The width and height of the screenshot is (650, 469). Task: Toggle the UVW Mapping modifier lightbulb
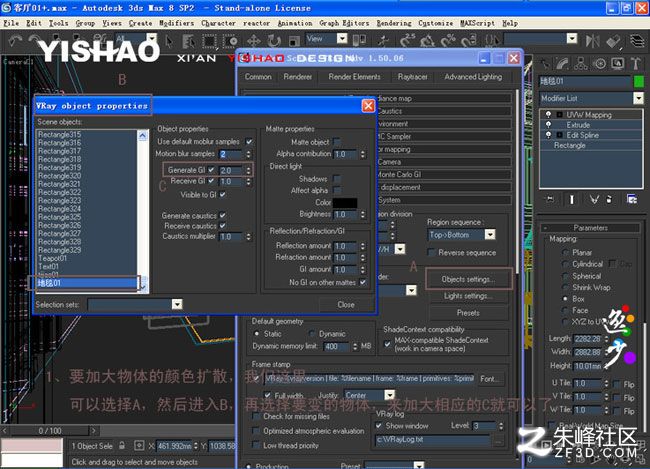(x=548, y=114)
